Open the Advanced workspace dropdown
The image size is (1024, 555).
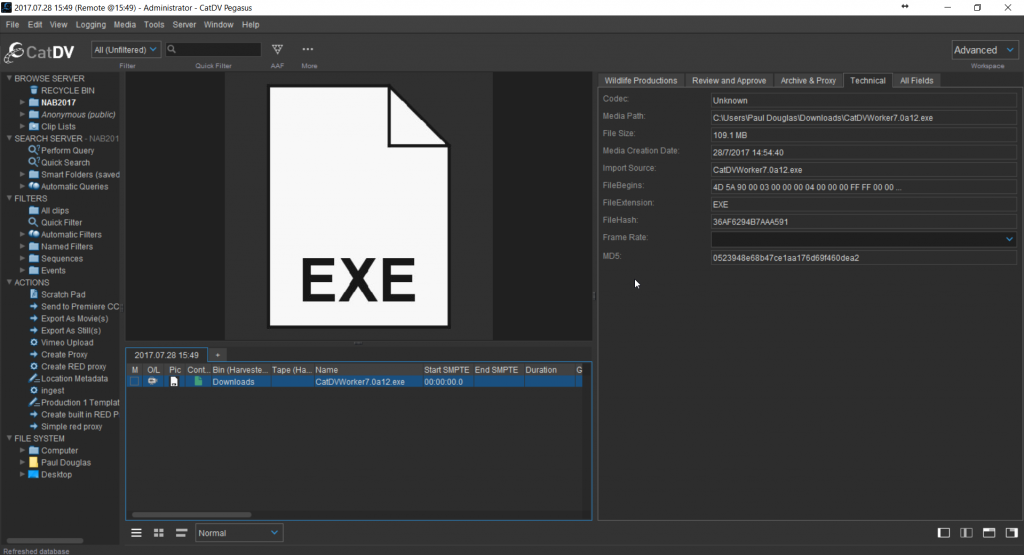coord(984,50)
